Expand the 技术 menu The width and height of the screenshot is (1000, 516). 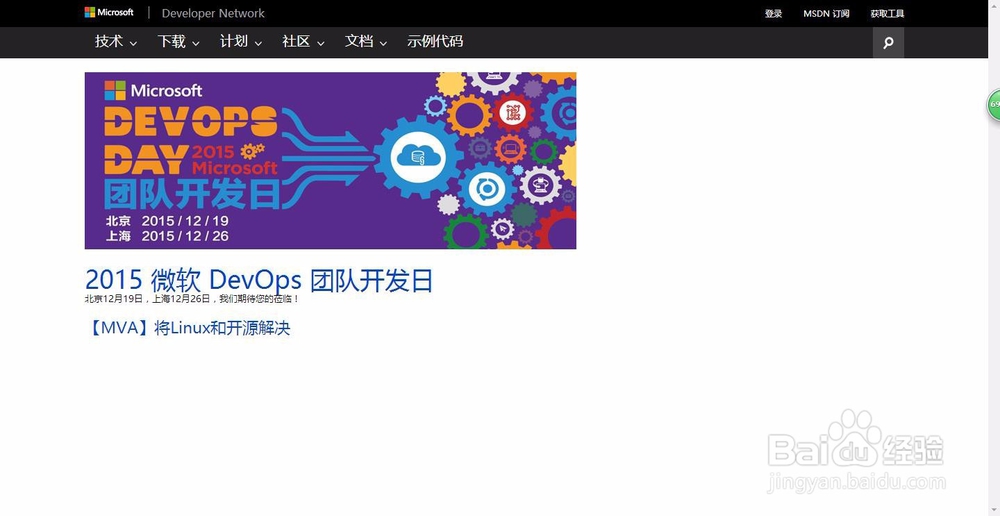(x=115, y=41)
